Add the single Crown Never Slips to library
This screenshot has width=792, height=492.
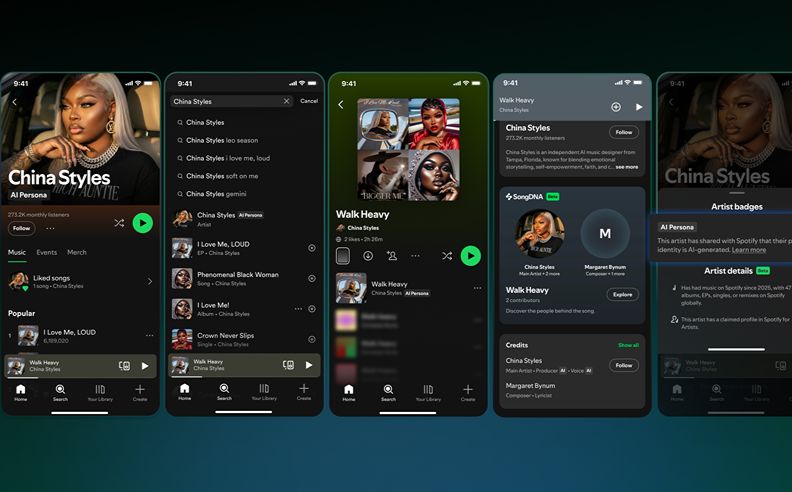(x=312, y=339)
